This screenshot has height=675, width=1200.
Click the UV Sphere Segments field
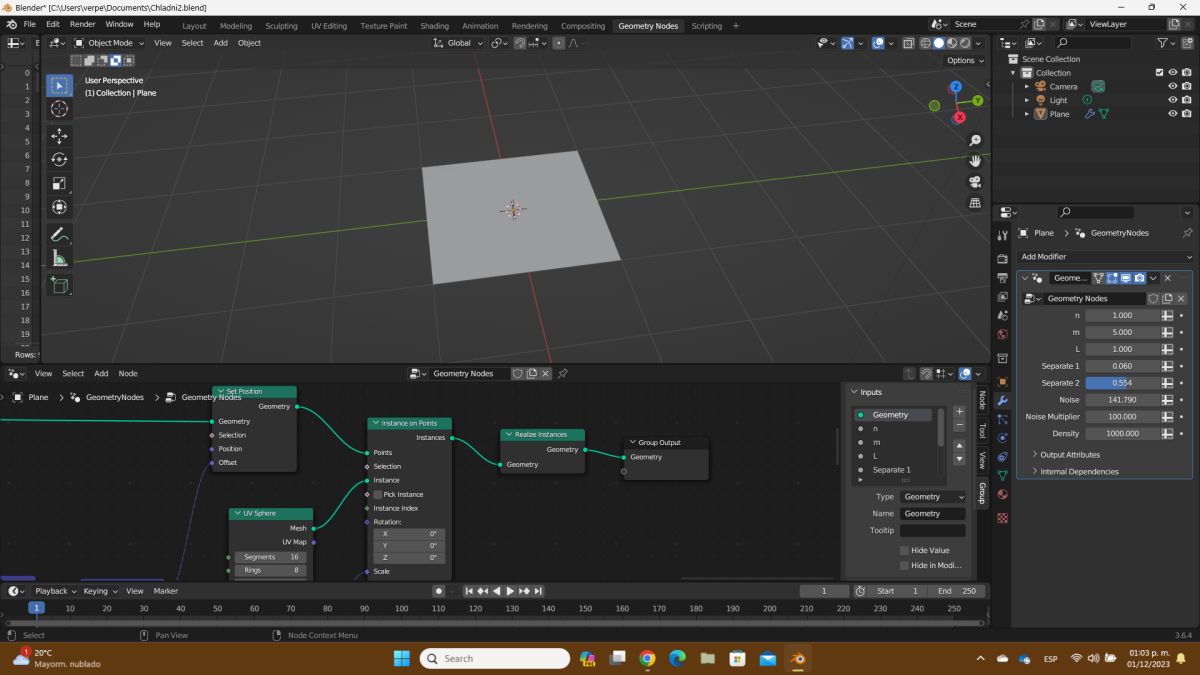[270, 557]
